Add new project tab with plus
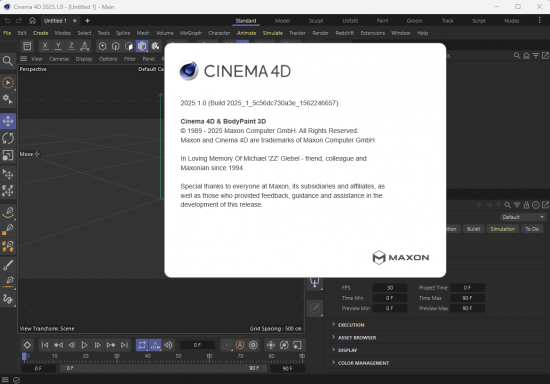 87,21
